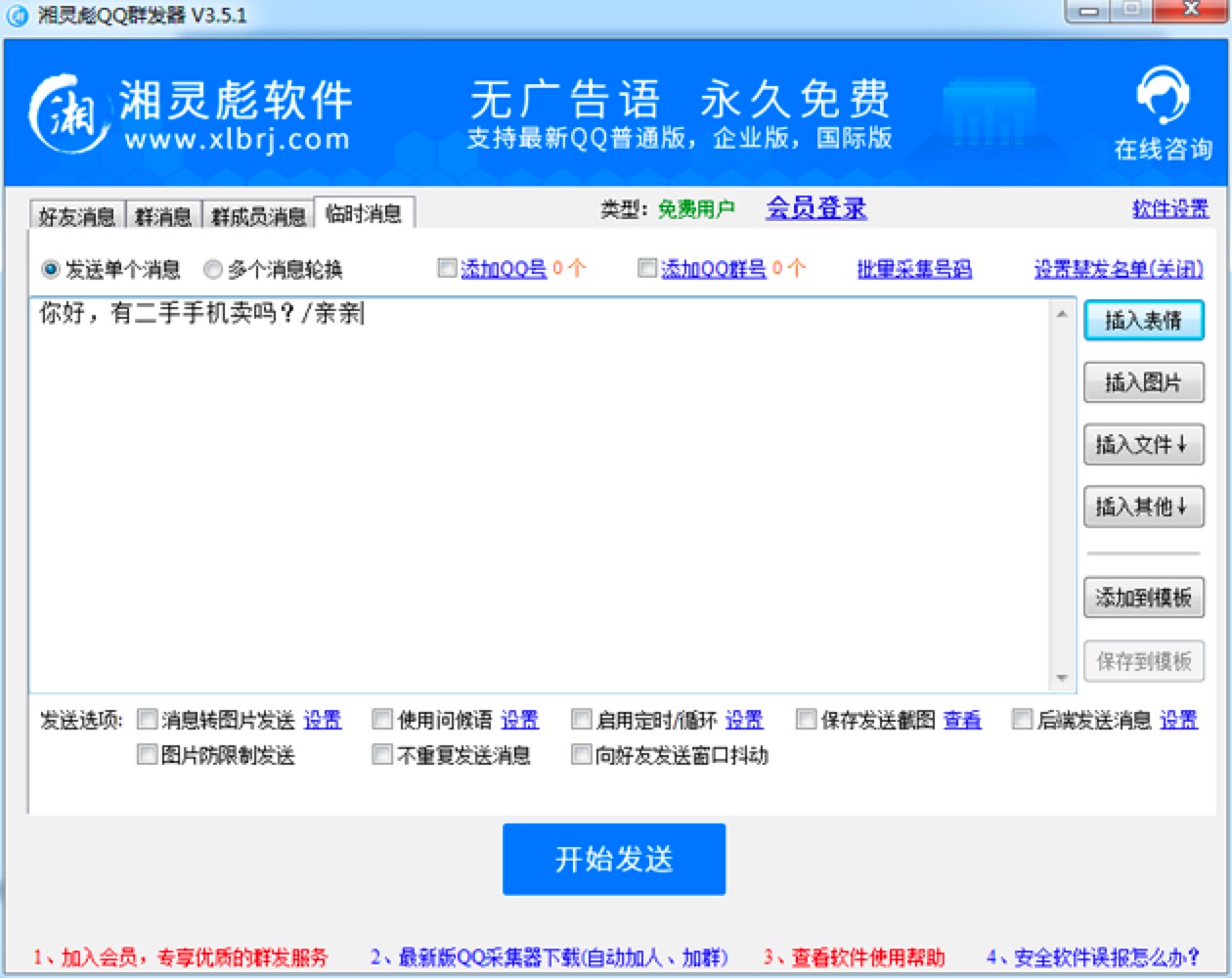Expand the 插入其他 dropdown button
1232x978 pixels.
(1143, 507)
